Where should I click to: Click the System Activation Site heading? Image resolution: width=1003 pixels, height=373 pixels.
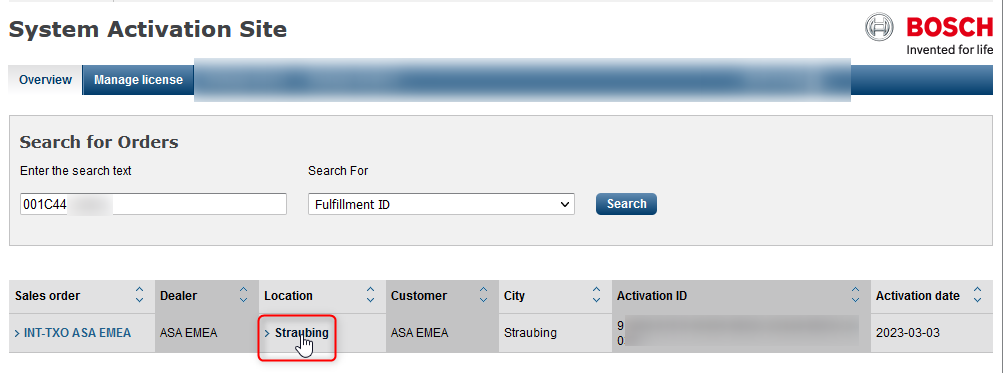pos(148,29)
